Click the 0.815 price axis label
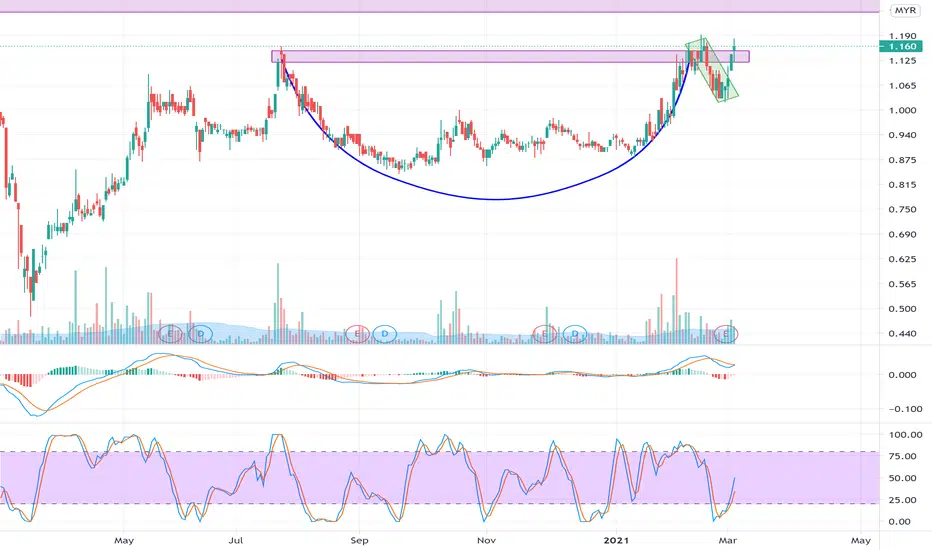Viewport: 932px width, 550px height. tap(902, 185)
